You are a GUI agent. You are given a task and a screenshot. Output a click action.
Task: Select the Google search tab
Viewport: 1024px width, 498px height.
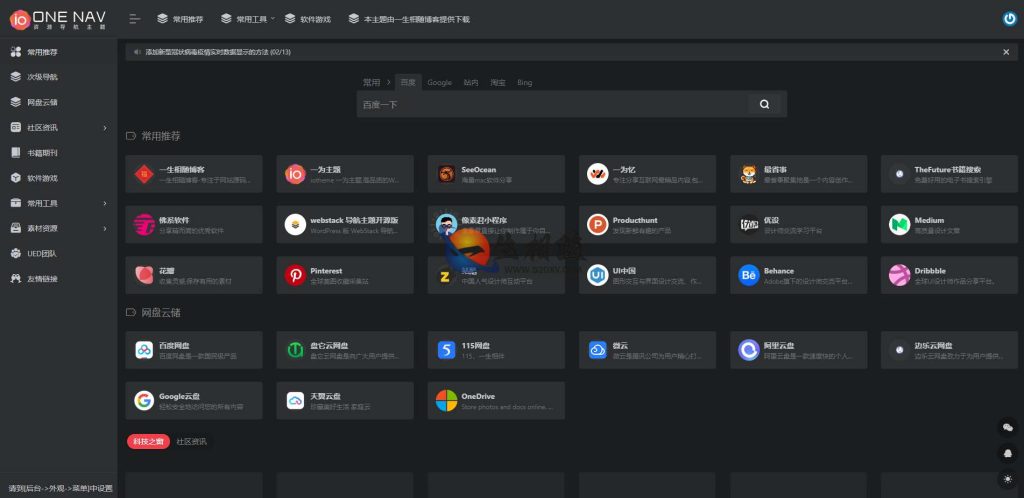(x=440, y=83)
